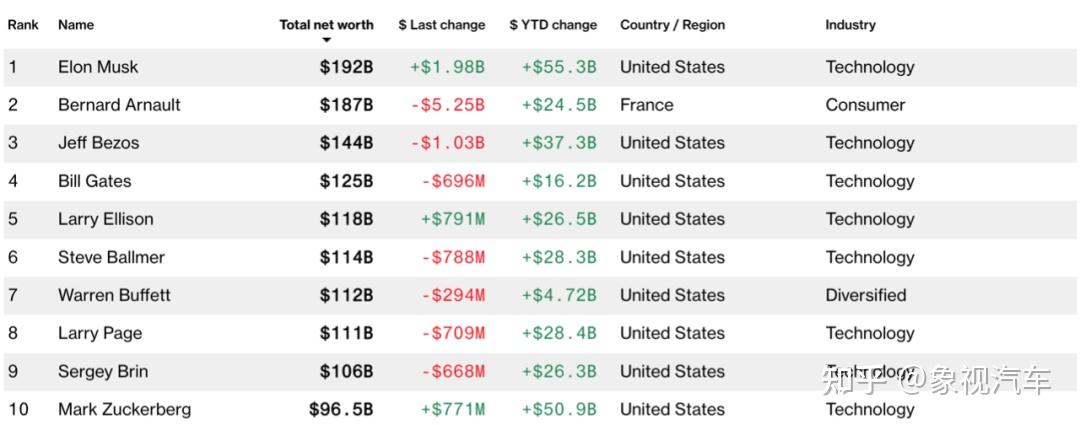Open the Bill Gates row name

(x=94, y=181)
